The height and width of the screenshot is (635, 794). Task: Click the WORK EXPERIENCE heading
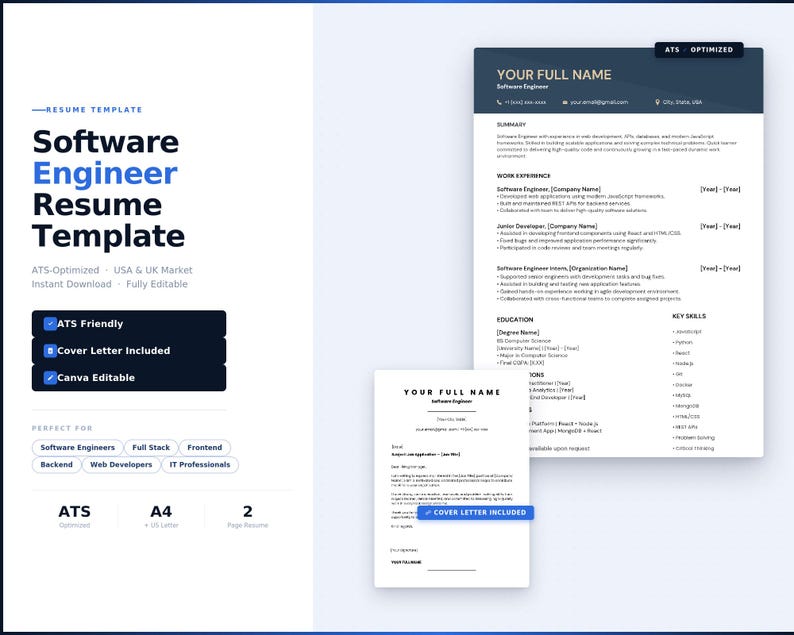(x=523, y=176)
